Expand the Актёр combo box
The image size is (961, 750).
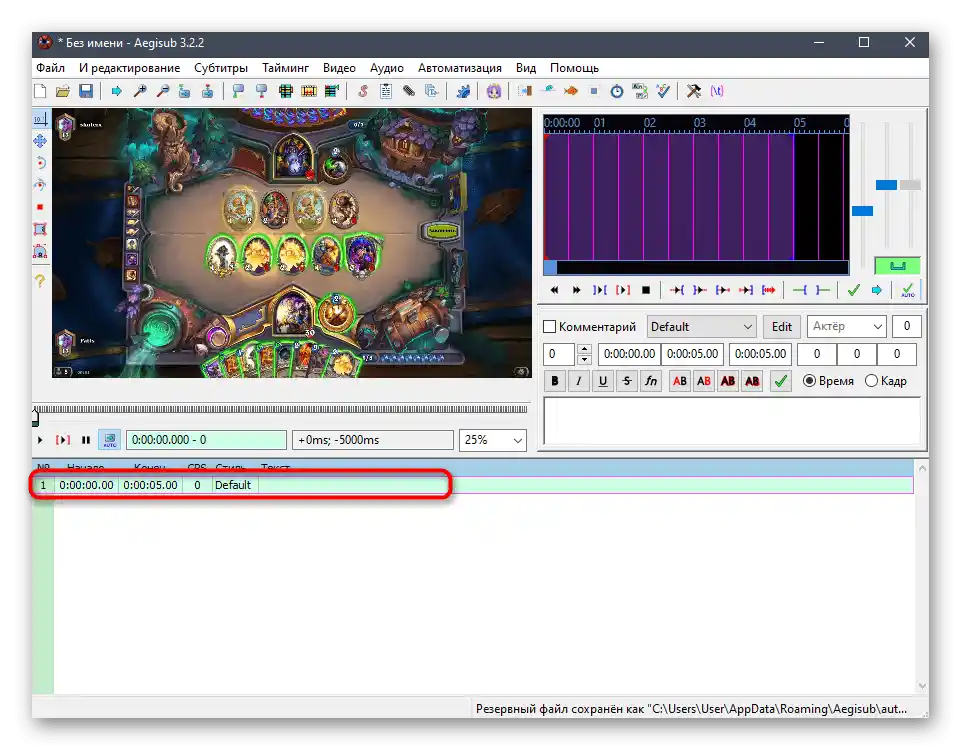[x=846, y=327]
